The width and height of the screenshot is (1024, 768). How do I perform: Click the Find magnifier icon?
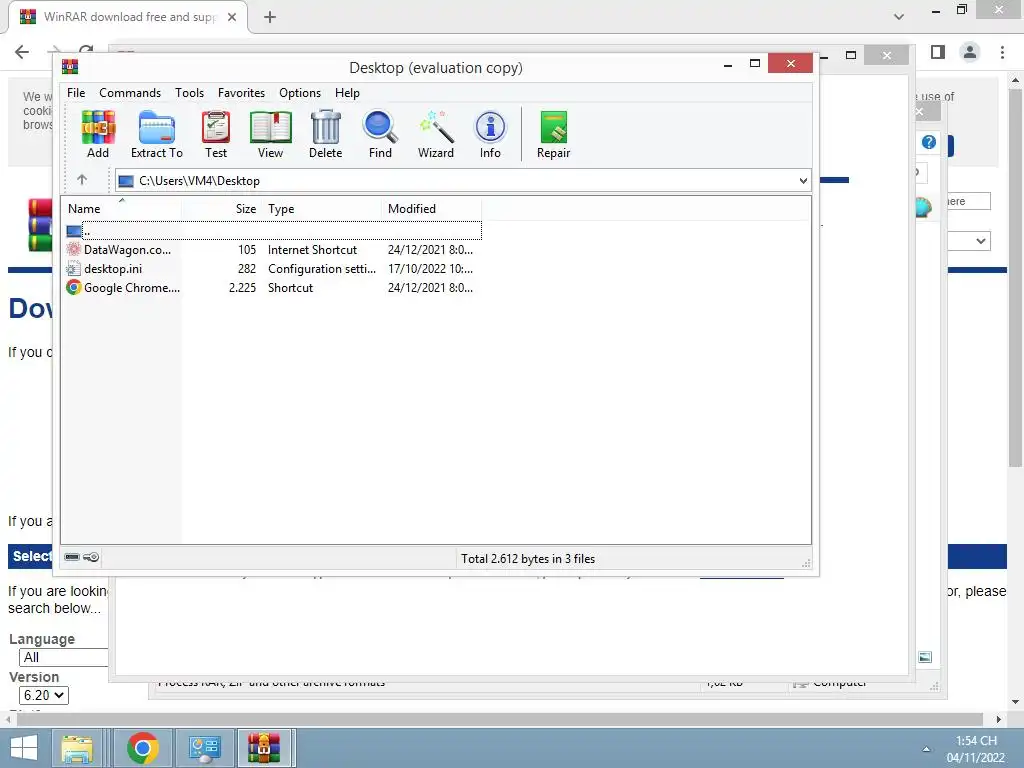380,135
